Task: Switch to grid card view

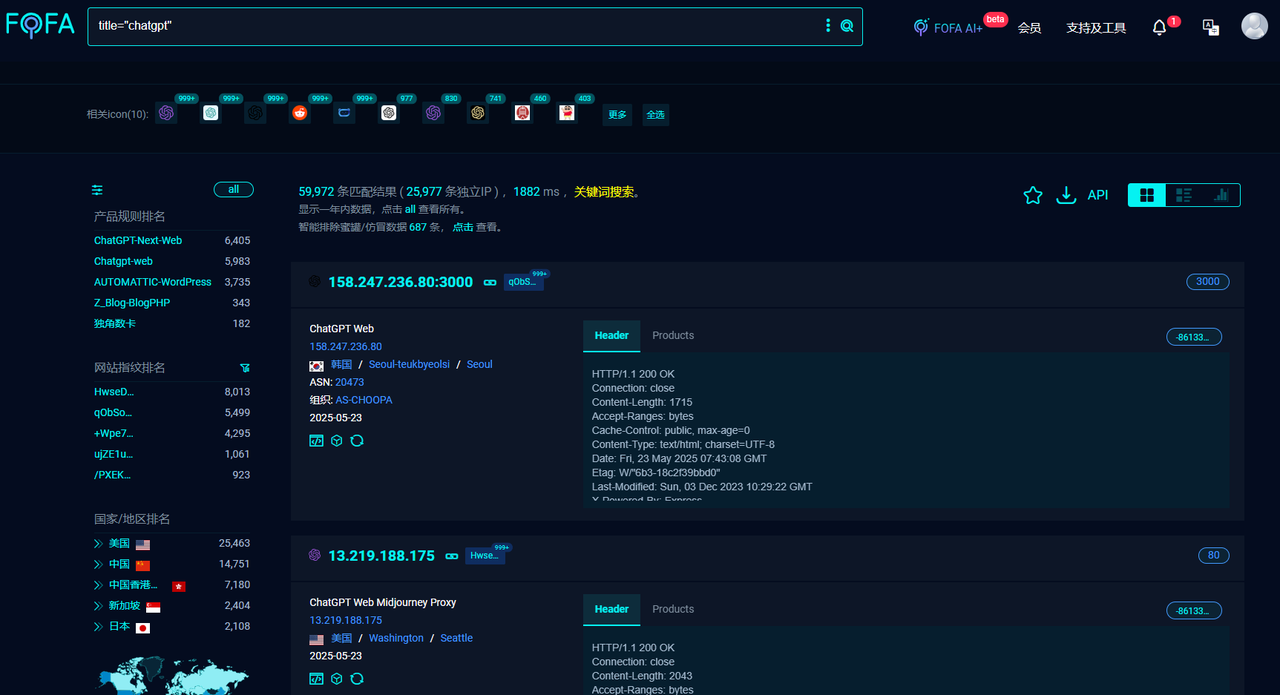Action: tap(1147, 195)
